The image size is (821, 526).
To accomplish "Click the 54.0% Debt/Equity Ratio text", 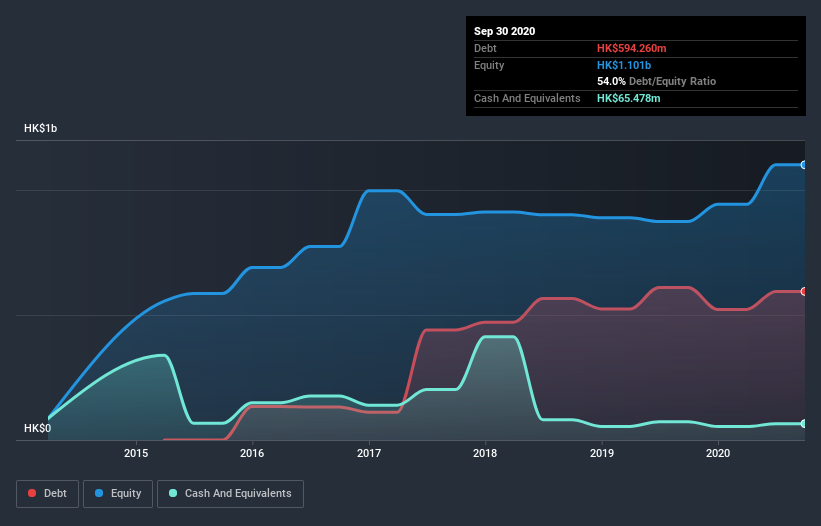I will click(x=656, y=81).
